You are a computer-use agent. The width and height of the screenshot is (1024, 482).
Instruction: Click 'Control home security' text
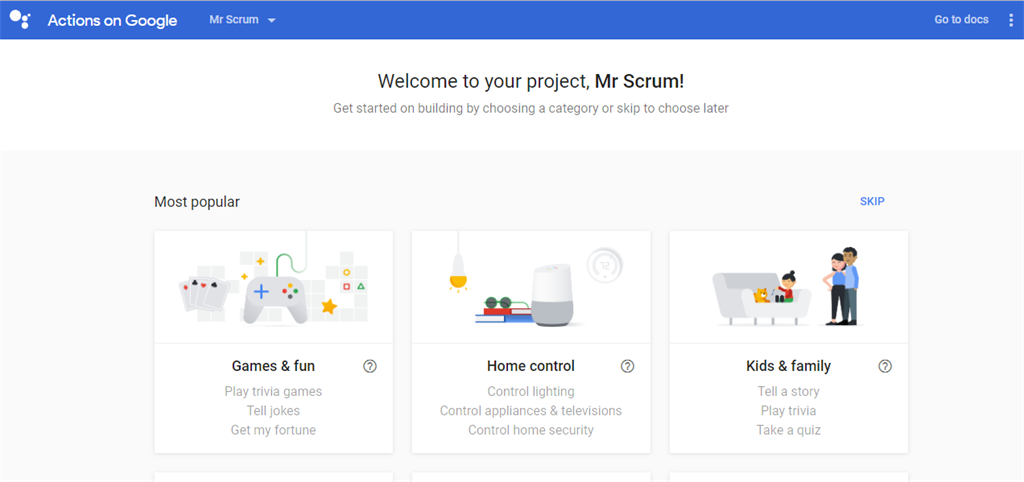point(531,430)
